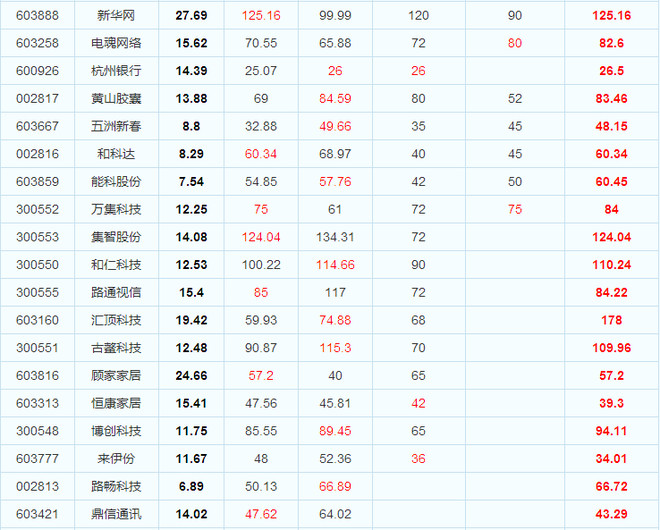660x530 pixels.
Task: Click red value 89.45 in 博创科技 row
Action: (335, 431)
